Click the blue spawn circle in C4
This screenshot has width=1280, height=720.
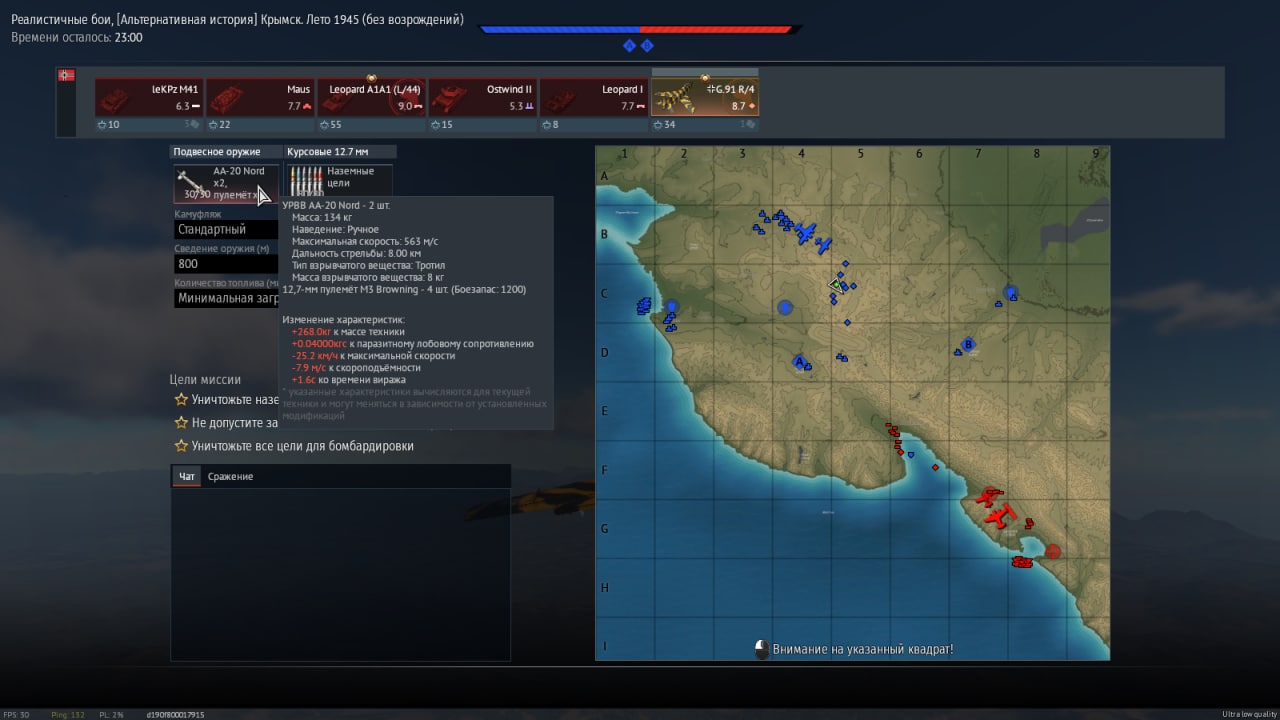785,307
